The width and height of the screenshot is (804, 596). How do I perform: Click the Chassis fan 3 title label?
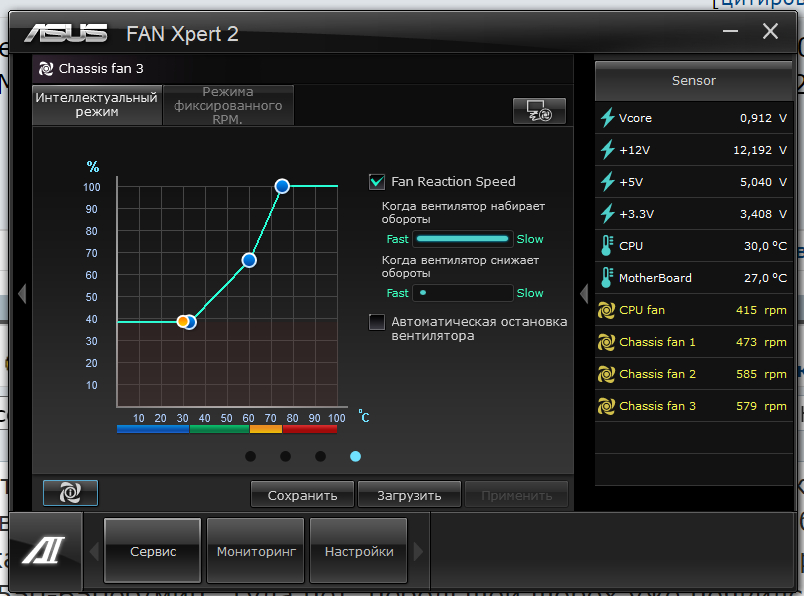coord(101,69)
